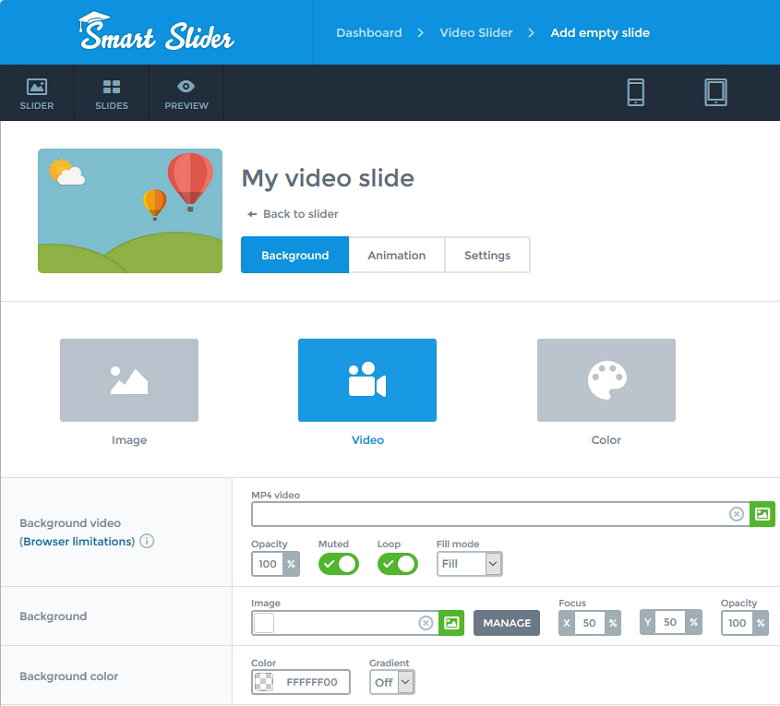
Task: Switch to the Settings tab
Action: [x=488, y=255]
